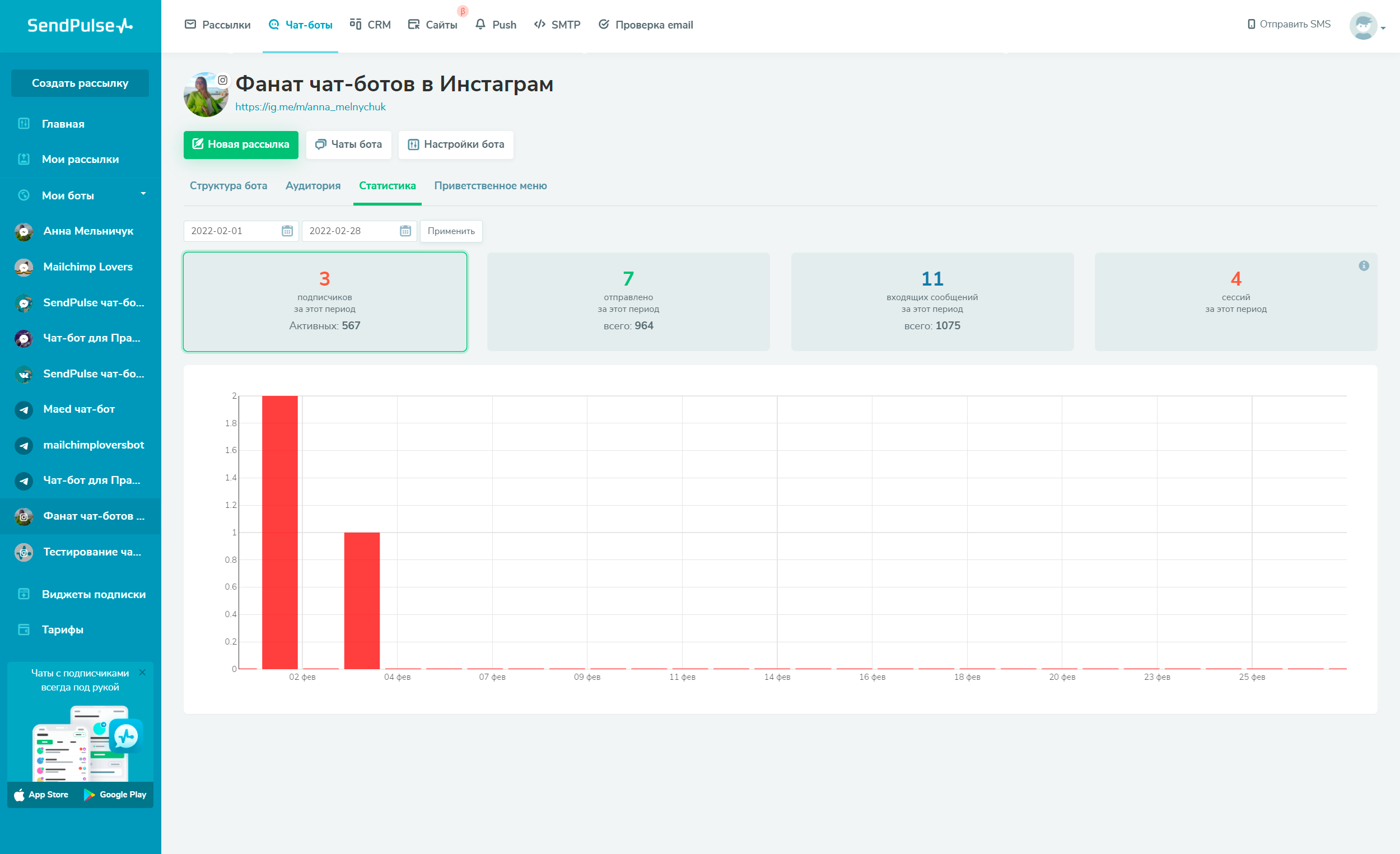Click the Тарифы wallet icon
Image resolution: width=1400 pixels, height=854 pixels.
tap(24, 629)
